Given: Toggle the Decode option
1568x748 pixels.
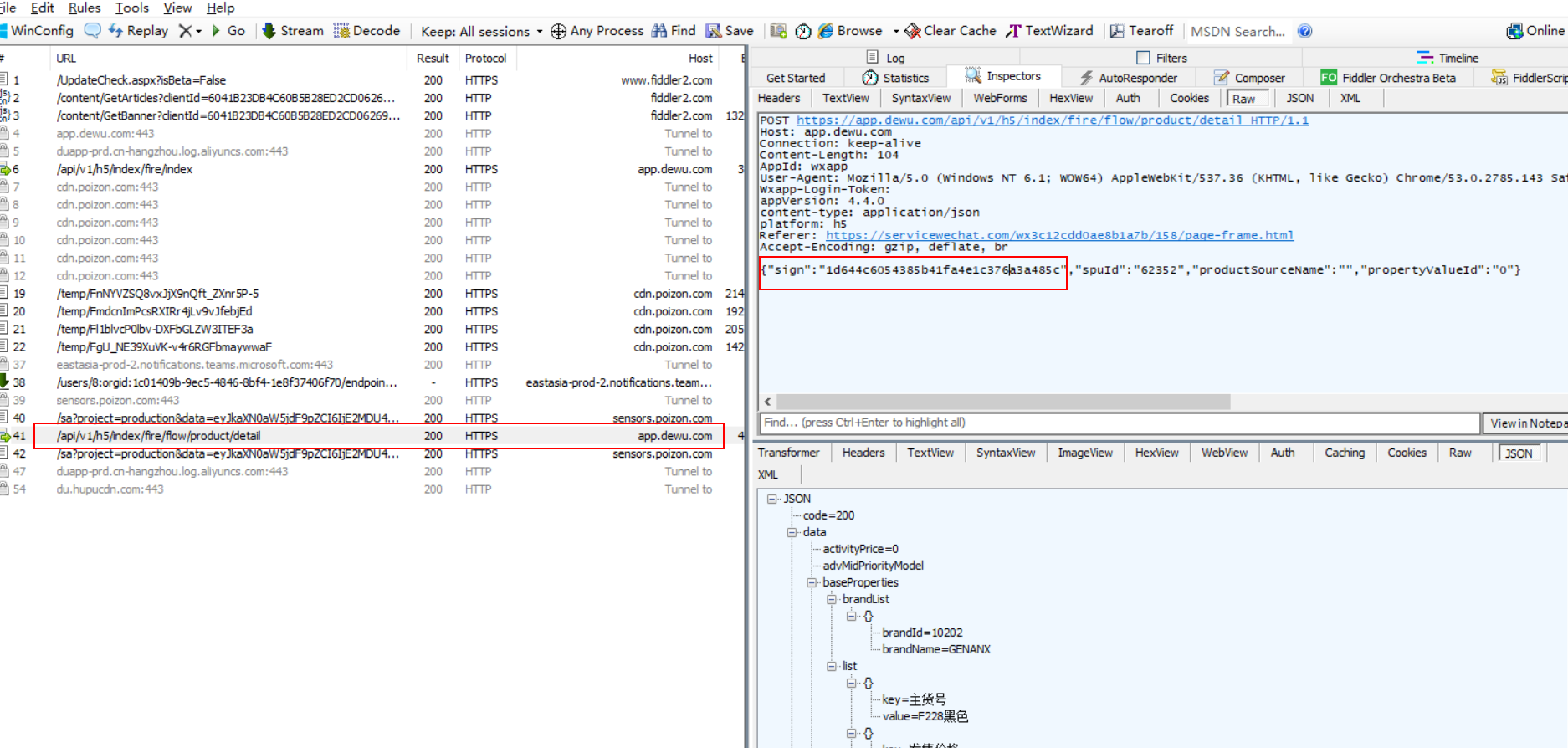Looking at the screenshot, I should point(367,31).
